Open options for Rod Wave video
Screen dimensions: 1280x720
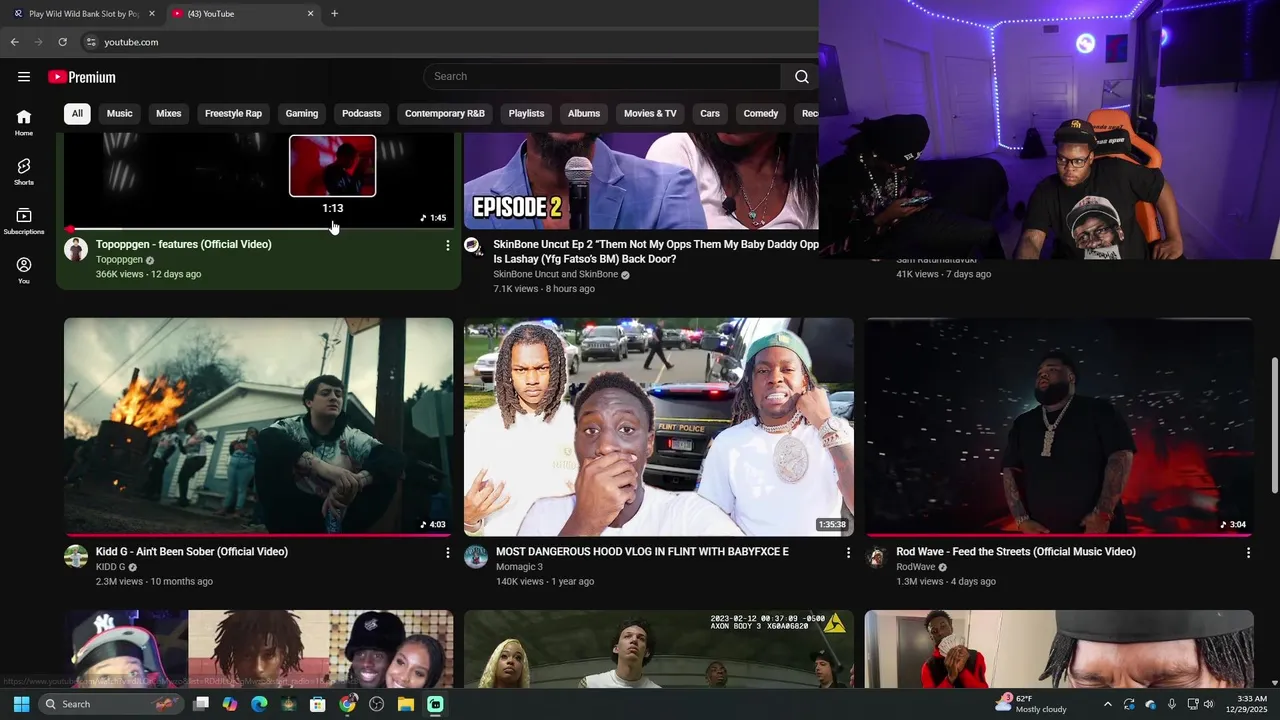pyautogui.click(x=1248, y=552)
